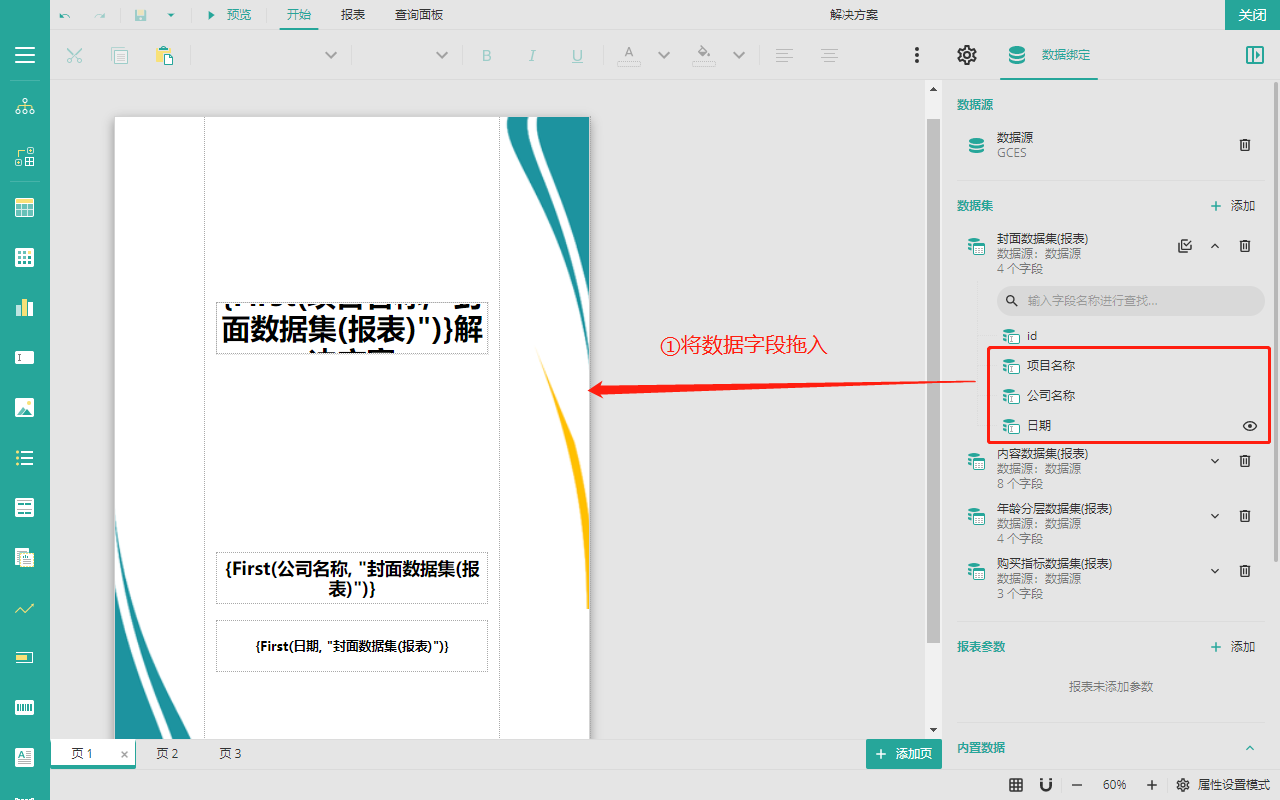
Task: Expand the 年龄分层数据集(报表) dataset
Action: (1215, 516)
